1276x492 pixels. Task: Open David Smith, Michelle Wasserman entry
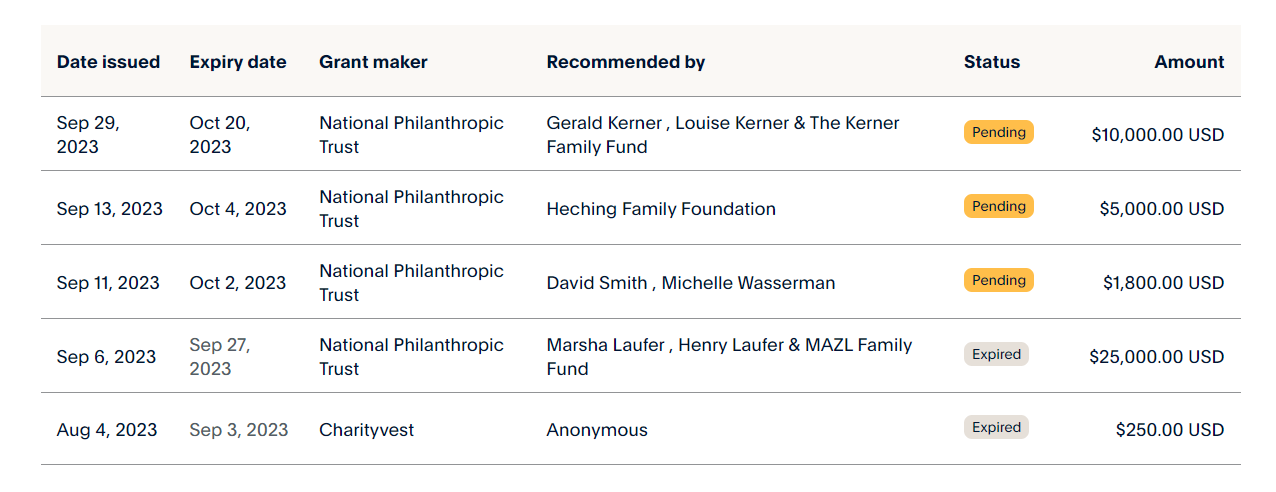click(x=690, y=283)
